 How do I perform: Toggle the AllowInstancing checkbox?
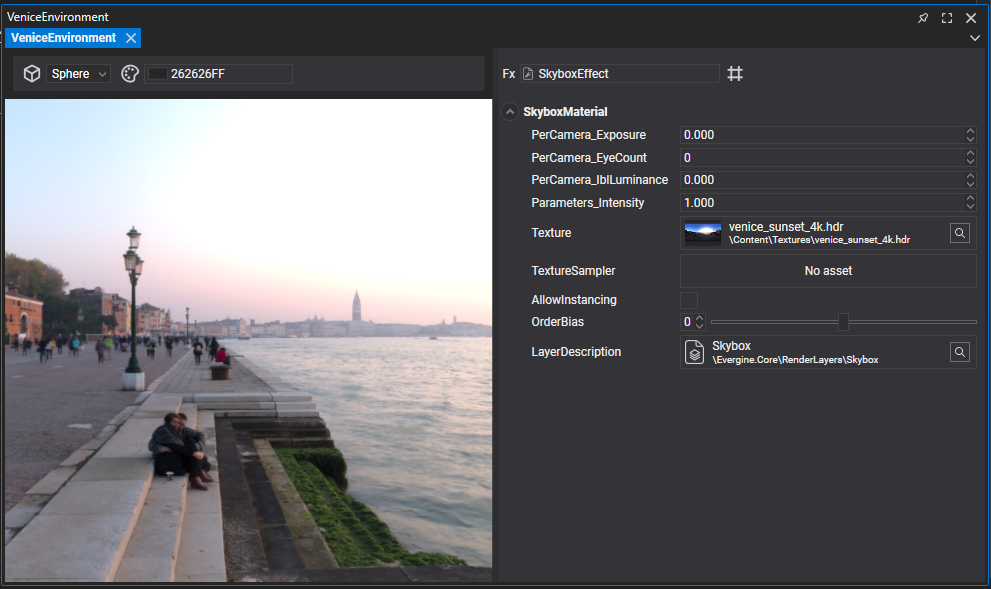pos(689,300)
